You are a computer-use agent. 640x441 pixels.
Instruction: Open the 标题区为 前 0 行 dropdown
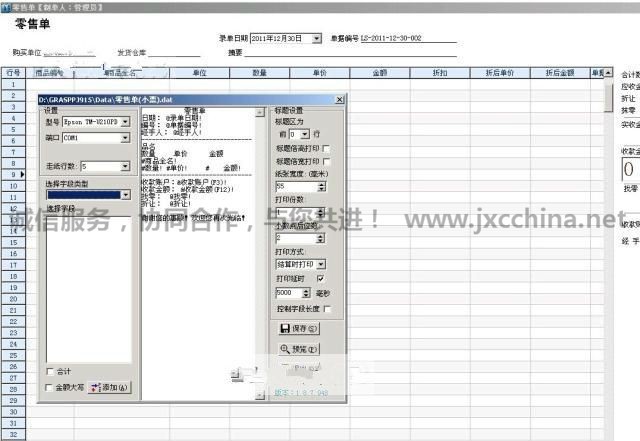tap(305, 134)
